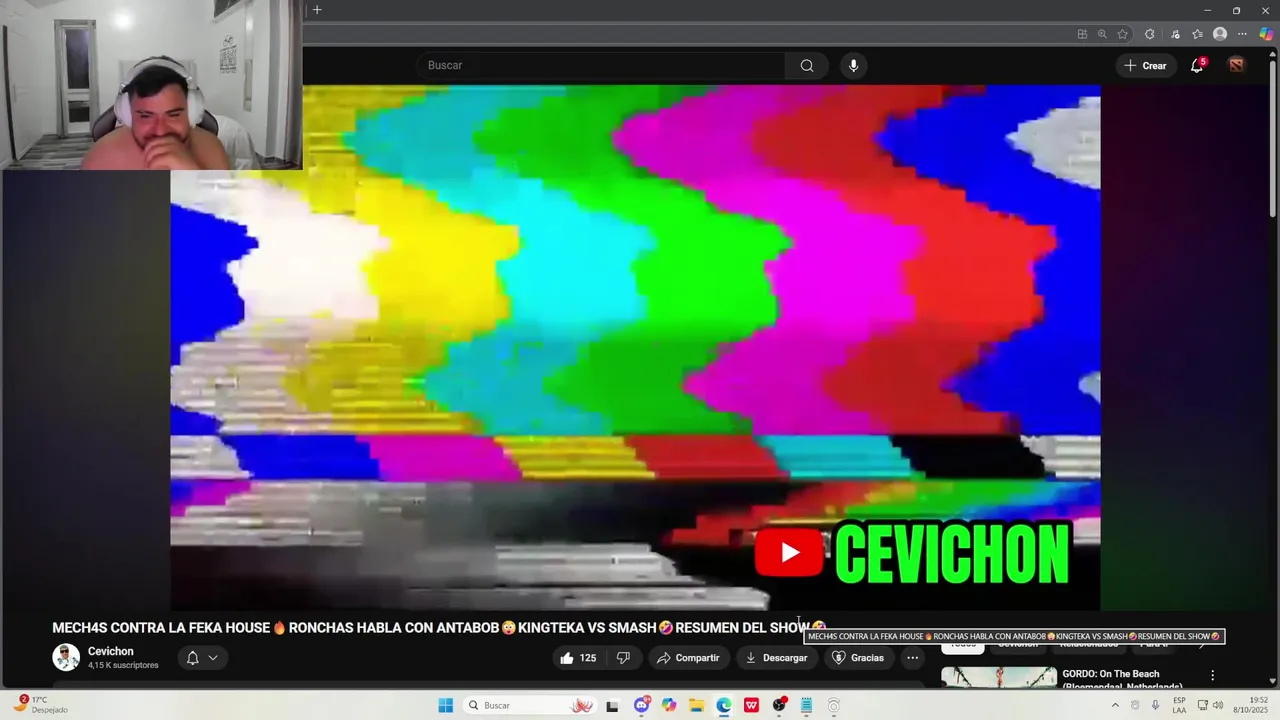The width and height of the screenshot is (1280, 720).
Task: Open the Windows Start menu
Action: pyautogui.click(x=446, y=705)
